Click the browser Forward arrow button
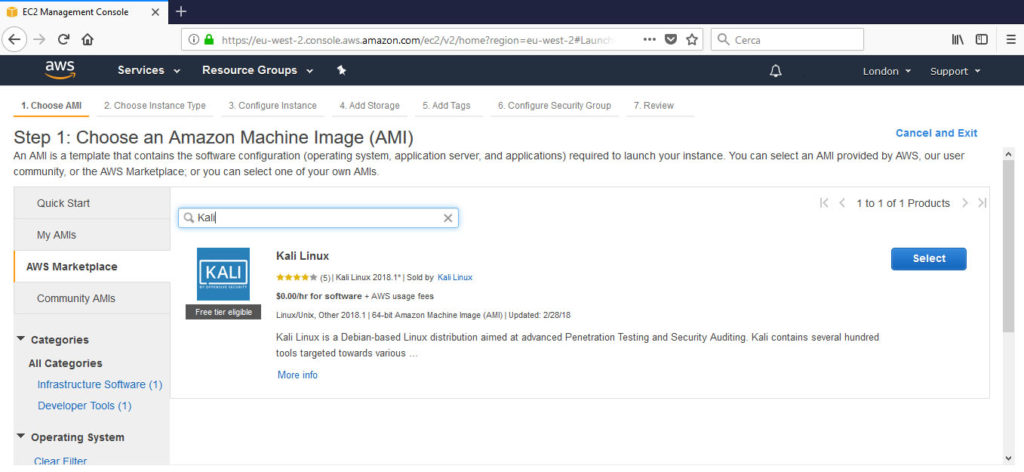The image size is (1024, 472). point(39,39)
